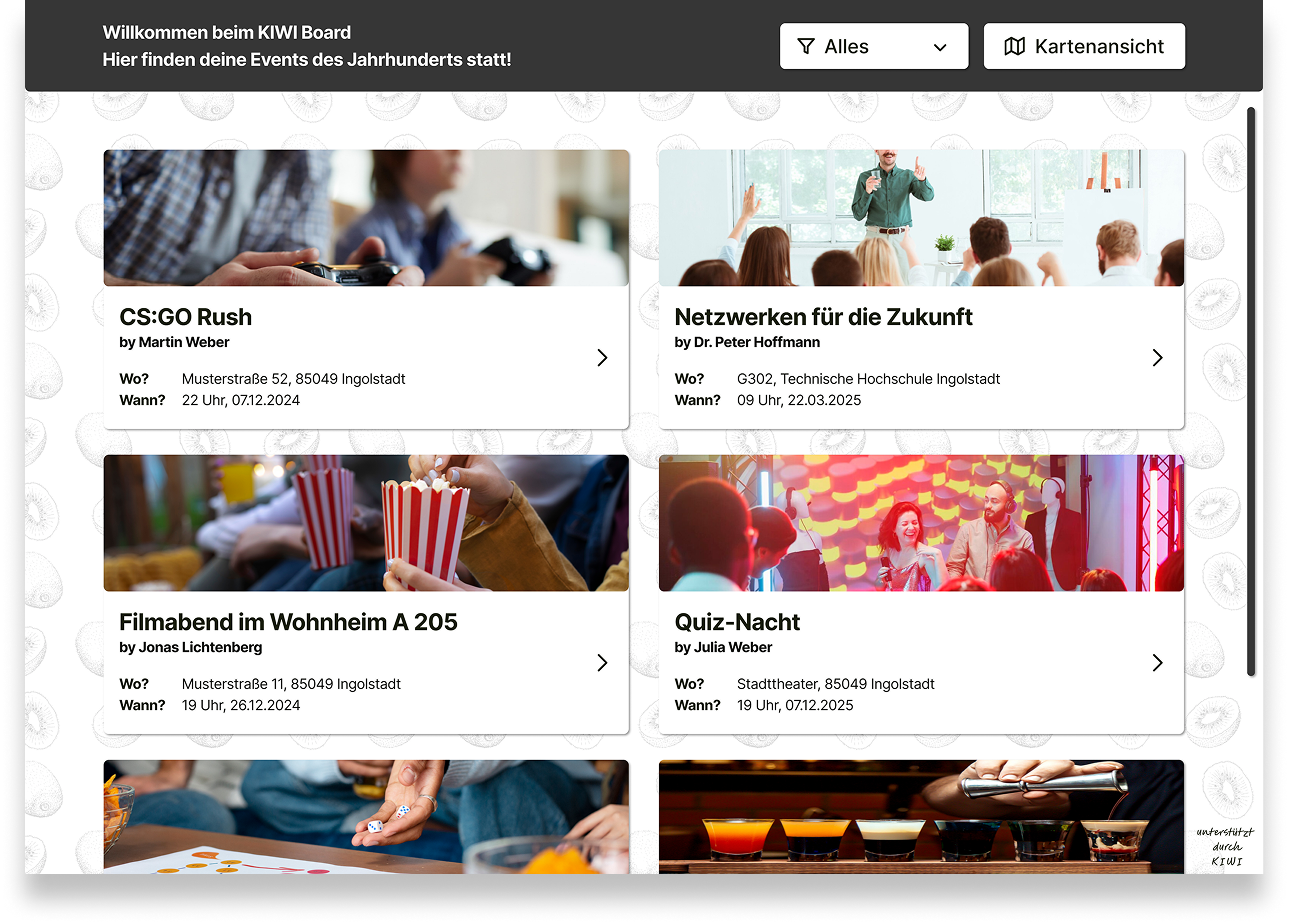Open the Alles filter dropdown
The height and width of the screenshot is (924, 1289).
pos(873,47)
